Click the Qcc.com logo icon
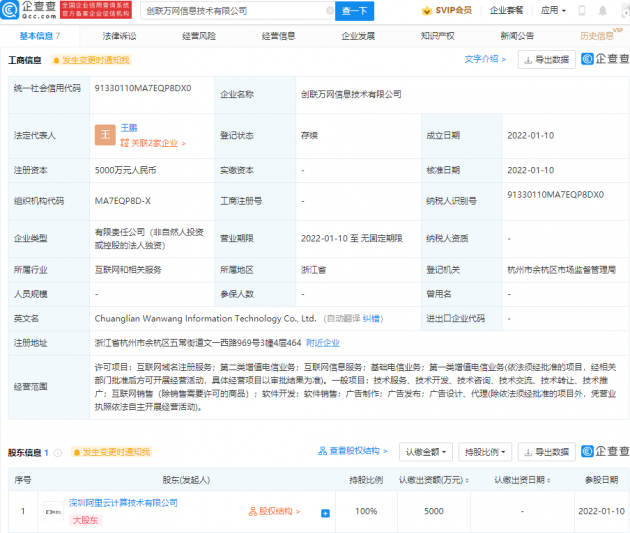This screenshot has width=630, height=533. point(9,10)
